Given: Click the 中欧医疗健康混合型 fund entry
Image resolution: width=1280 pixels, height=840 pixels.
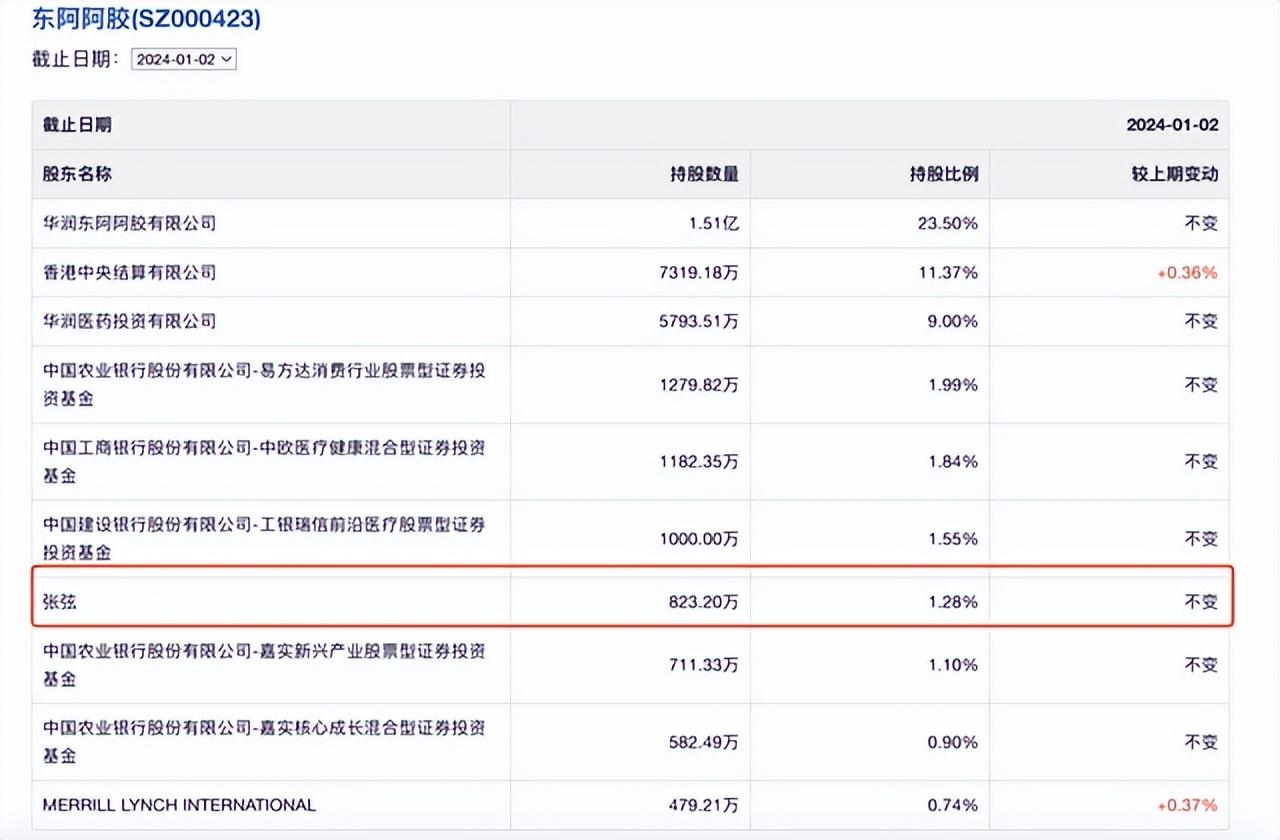Looking at the screenshot, I should pyautogui.click(x=258, y=461).
